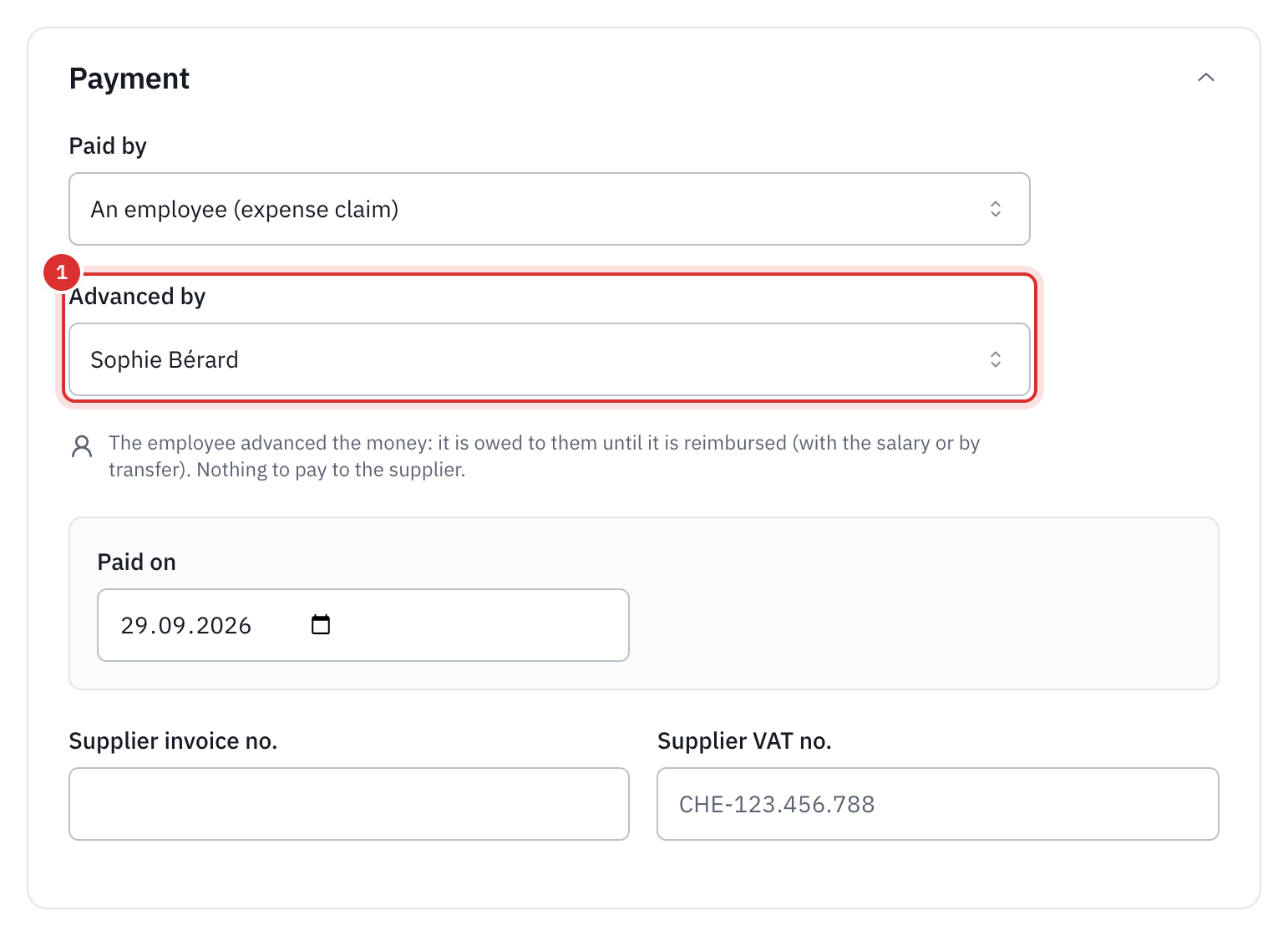Click the Paid on date field

click(363, 625)
